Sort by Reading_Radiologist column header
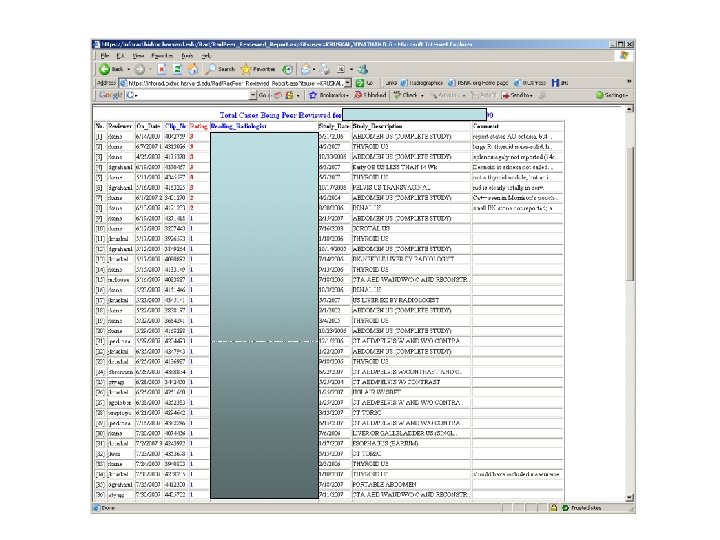 coord(238,126)
